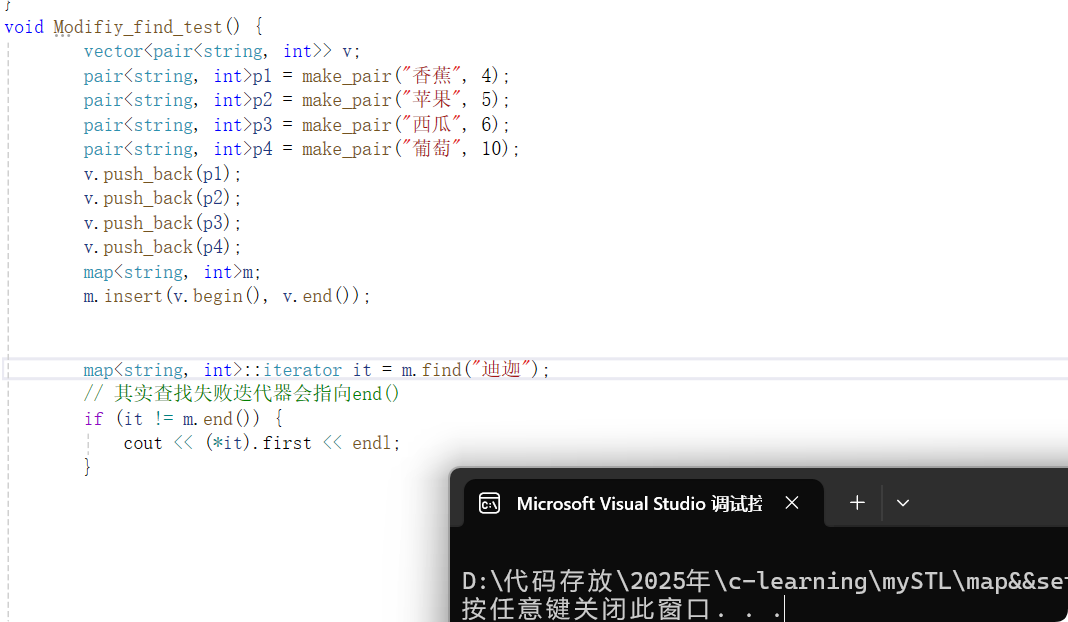Viewport: 1068px width, 622px height.
Task: Open a new terminal tab with plus button
Action: [x=858, y=503]
